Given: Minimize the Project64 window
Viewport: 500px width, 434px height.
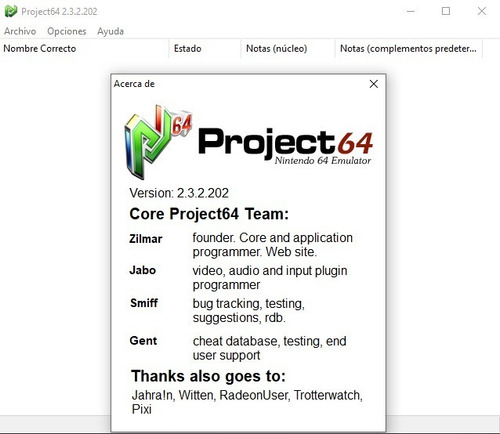Looking at the screenshot, I should pos(411,11).
